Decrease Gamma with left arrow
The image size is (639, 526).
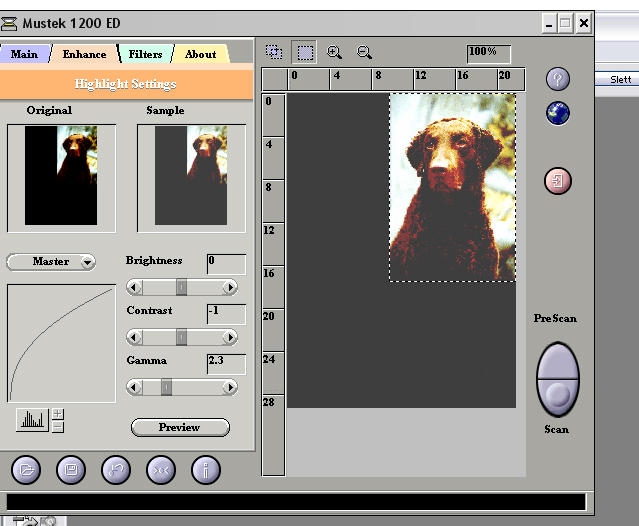[x=134, y=387]
